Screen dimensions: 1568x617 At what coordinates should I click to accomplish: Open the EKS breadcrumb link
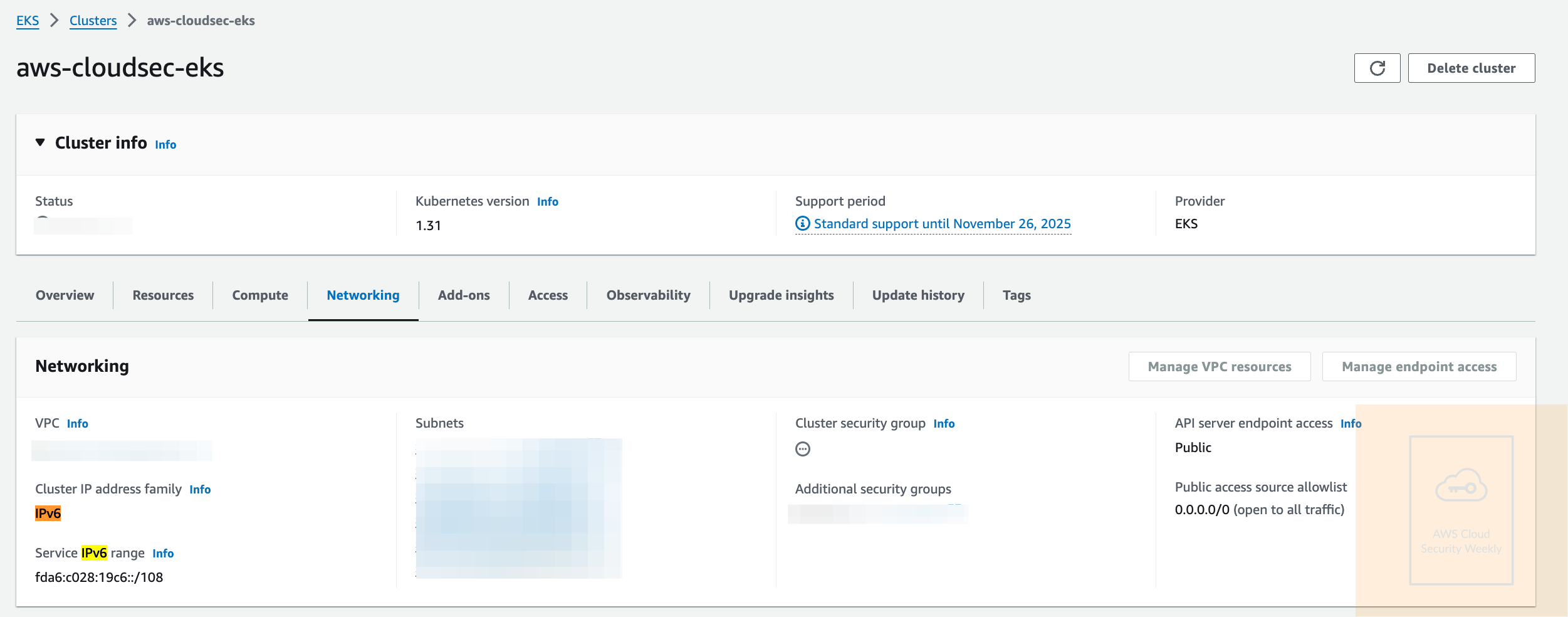[x=28, y=21]
